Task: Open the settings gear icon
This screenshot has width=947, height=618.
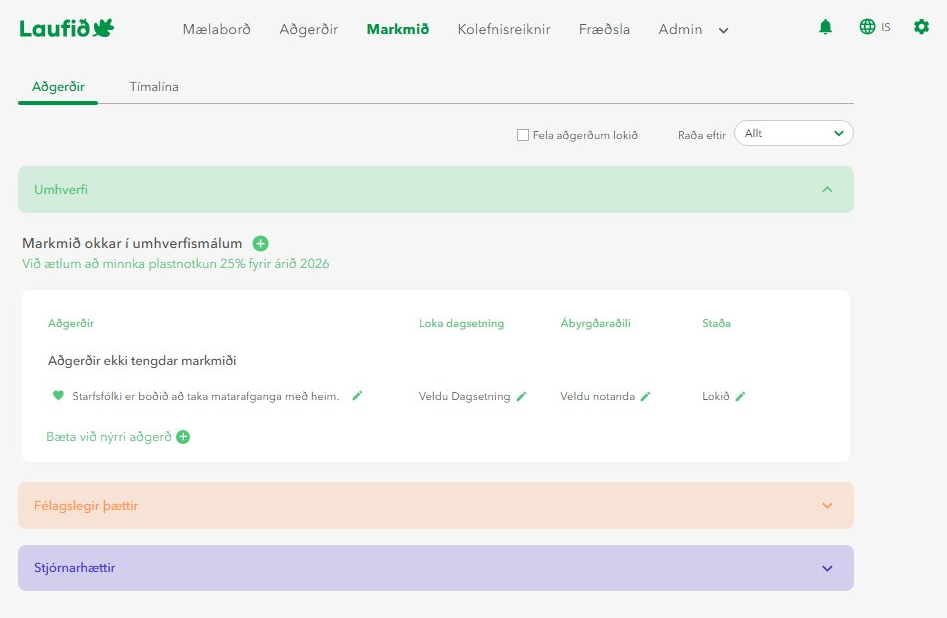Action: (921, 28)
